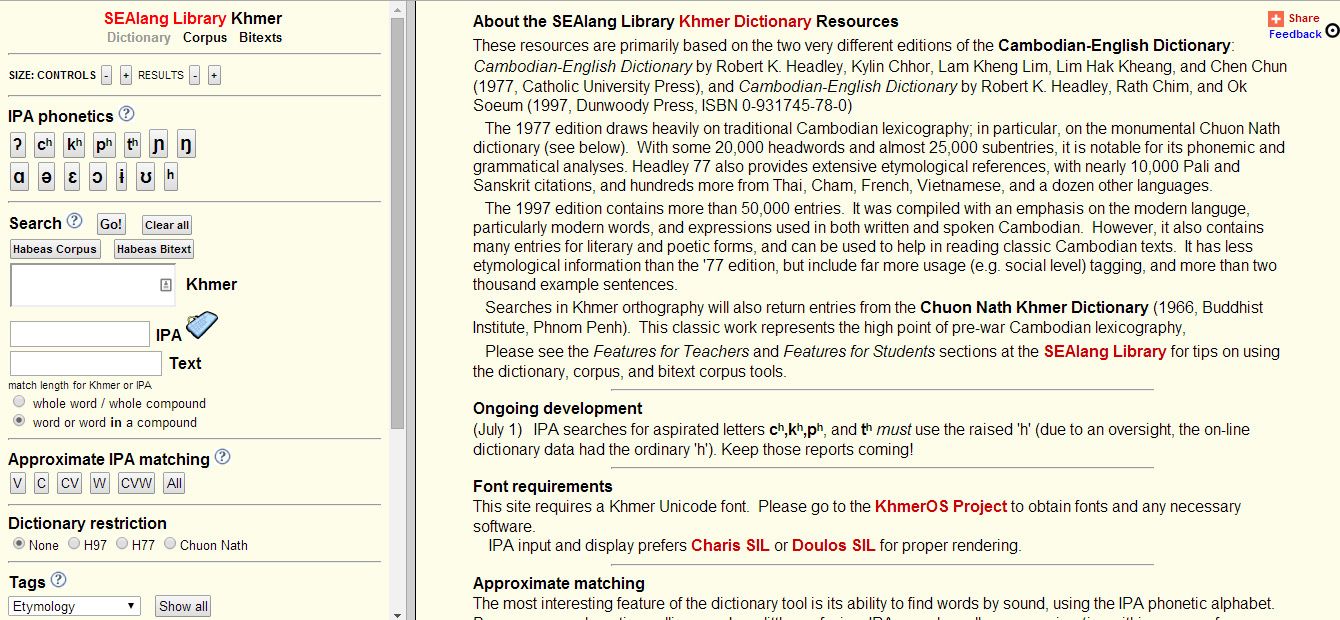Insert the barred-i ɨ symbol
The width and height of the screenshot is (1340, 620).
pyautogui.click(x=121, y=177)
